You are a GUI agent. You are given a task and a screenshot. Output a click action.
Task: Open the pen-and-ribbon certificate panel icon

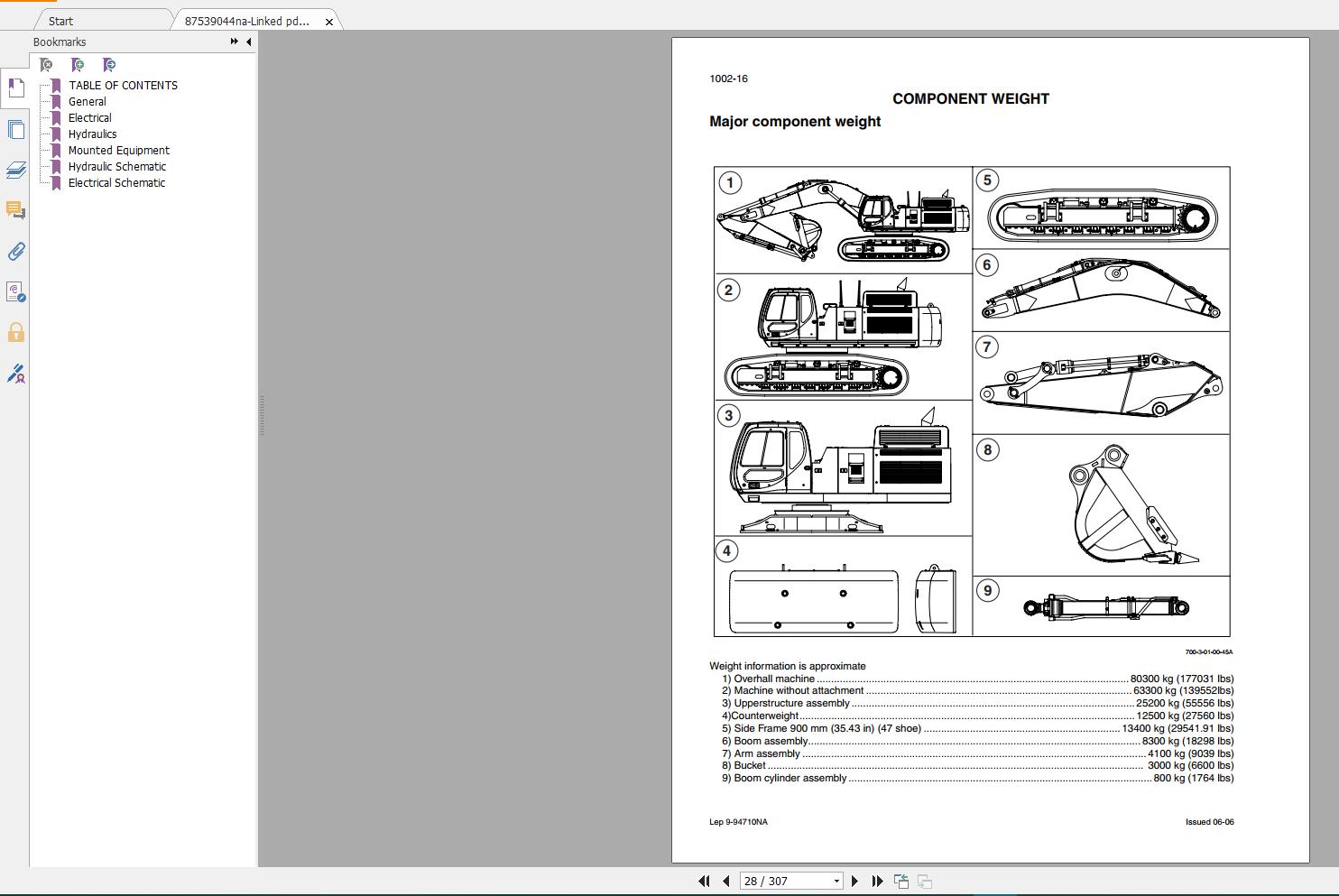(15, 373)
